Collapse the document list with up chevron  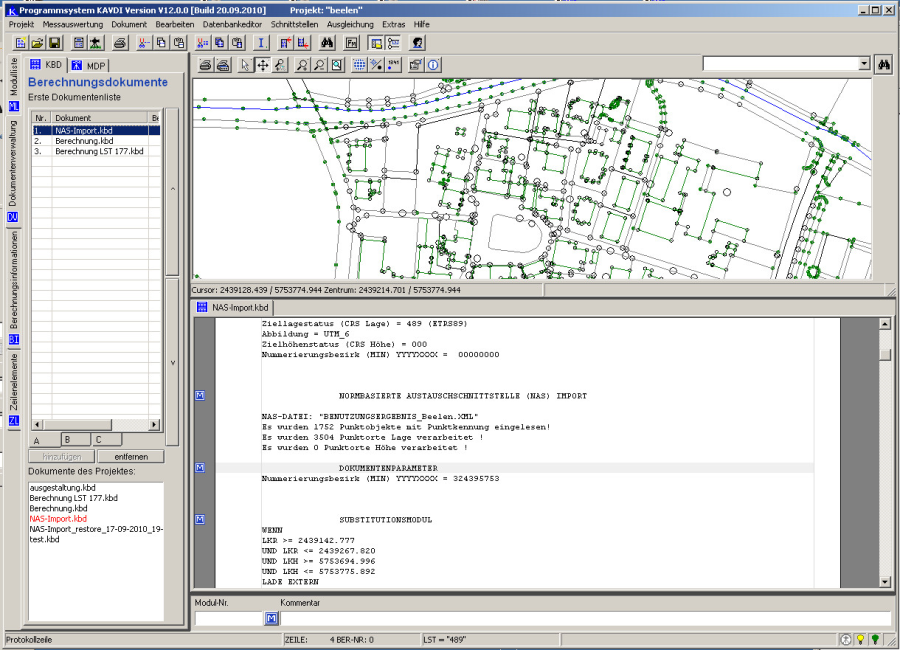172,189
